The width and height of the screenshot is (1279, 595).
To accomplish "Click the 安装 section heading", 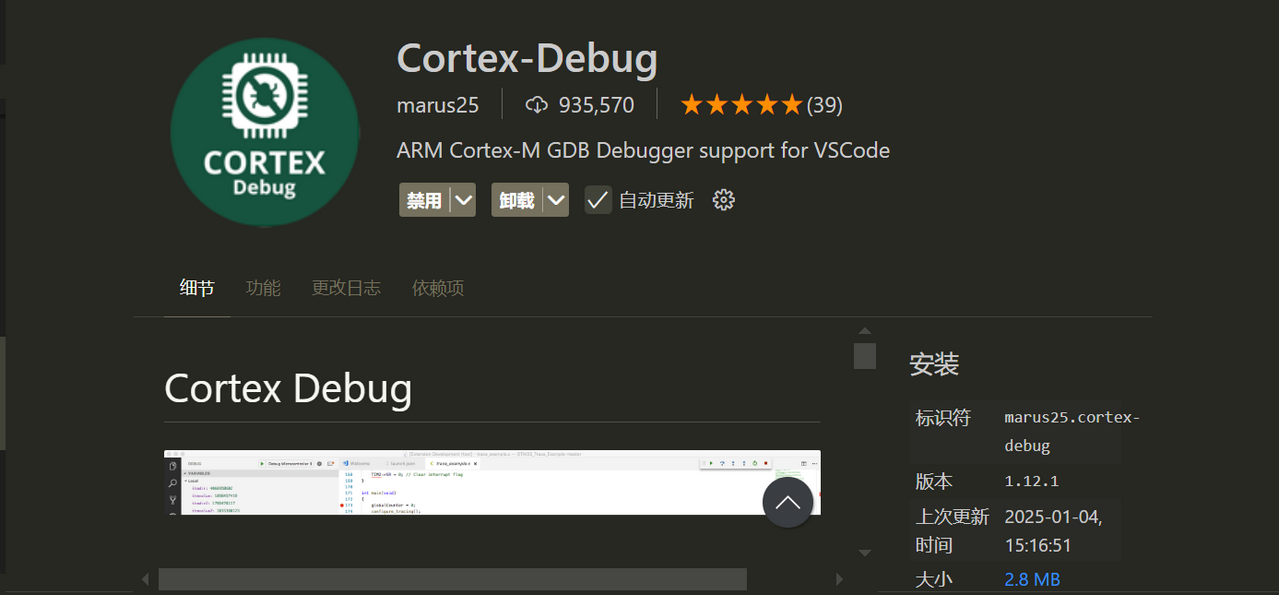I will [x=934, y=364].
